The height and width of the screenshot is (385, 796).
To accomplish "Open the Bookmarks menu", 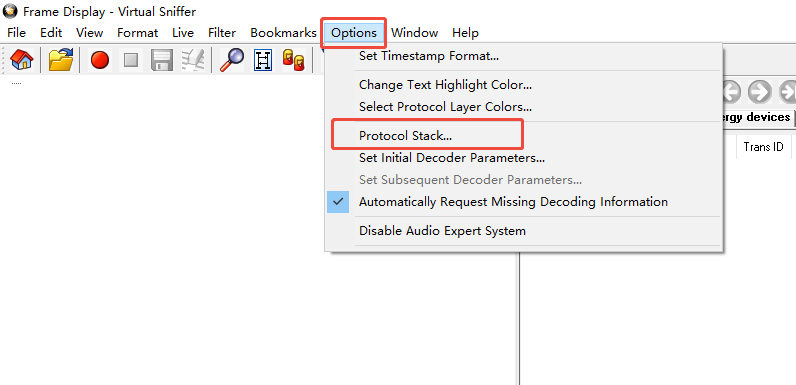I will pos(283,33).
